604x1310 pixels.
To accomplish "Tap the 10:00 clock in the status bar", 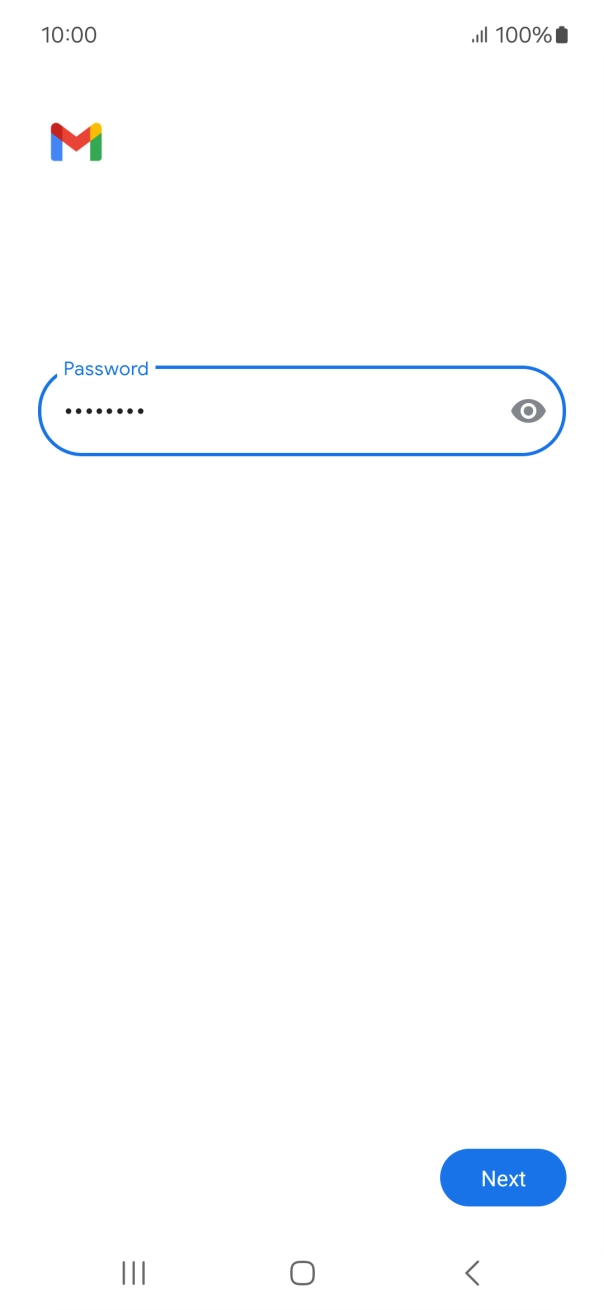I will coord(69,35).
